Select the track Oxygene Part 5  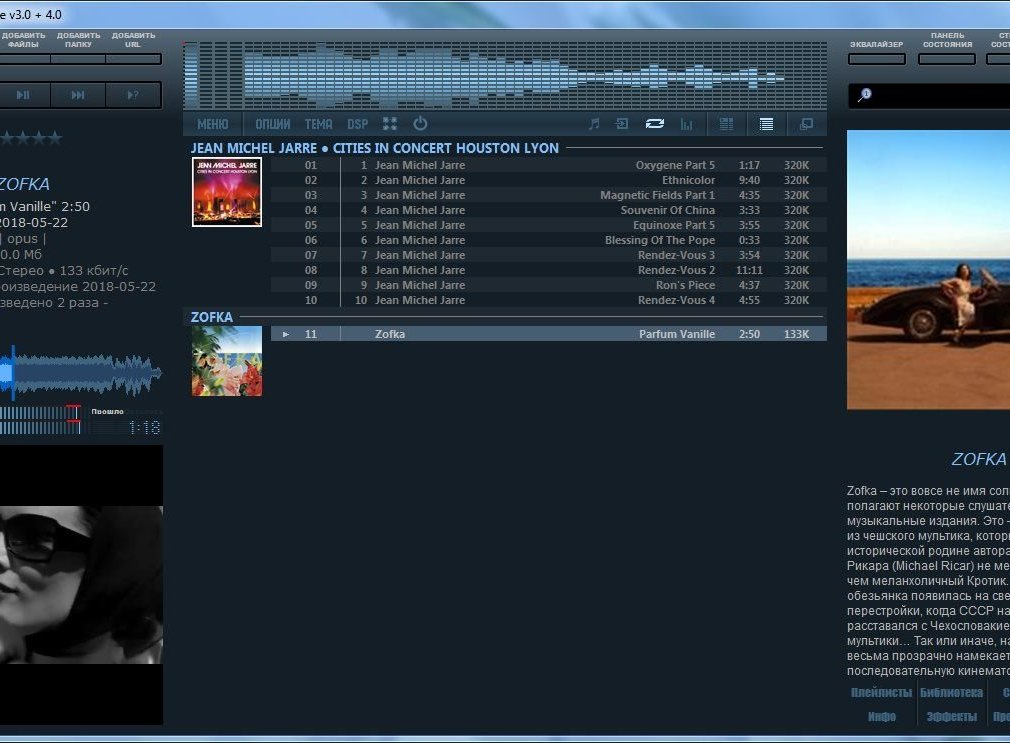(x=549, y=165)
